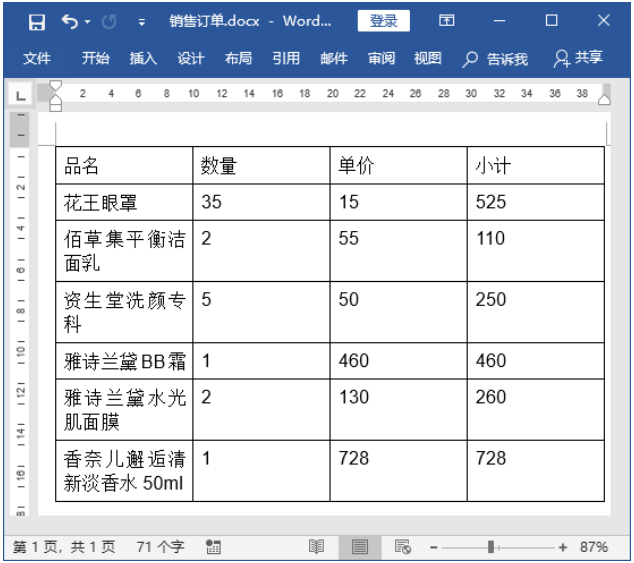The height and width of the screenshot is (563, 634).
Task: Switch to the 邮件 tab
Action: point(334,58)
